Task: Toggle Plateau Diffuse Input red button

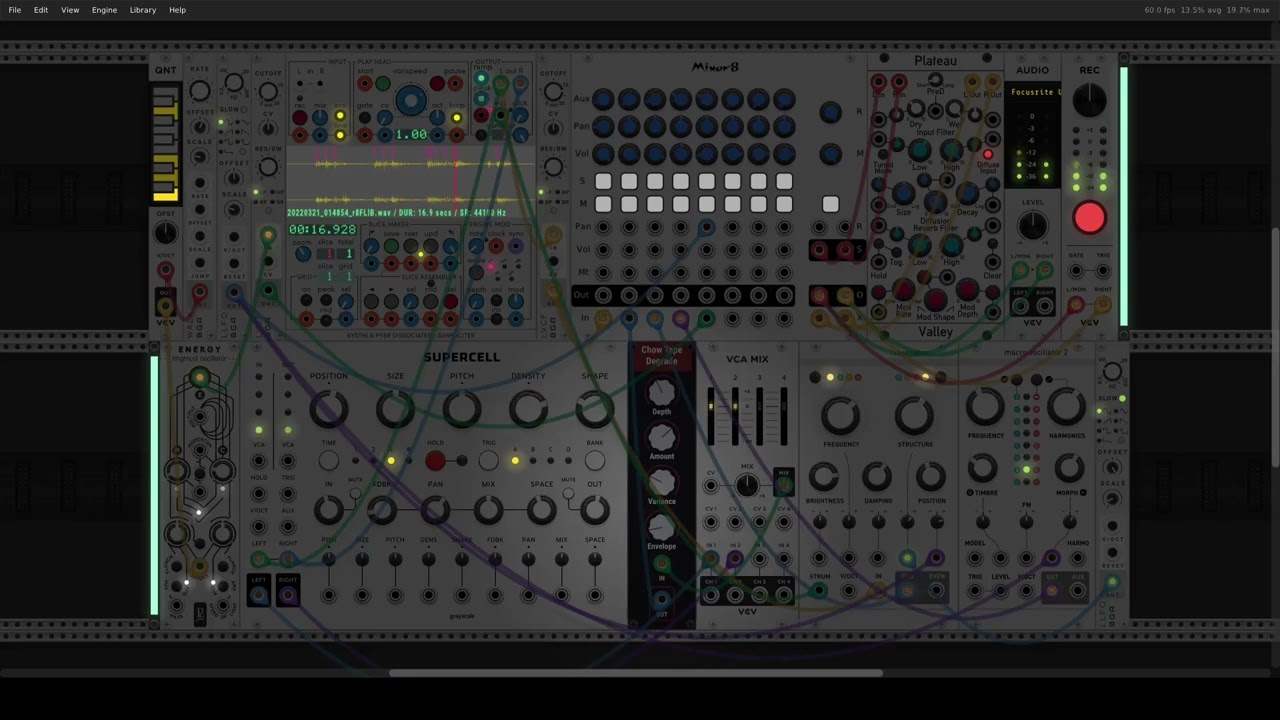Action: click(988, 154)
